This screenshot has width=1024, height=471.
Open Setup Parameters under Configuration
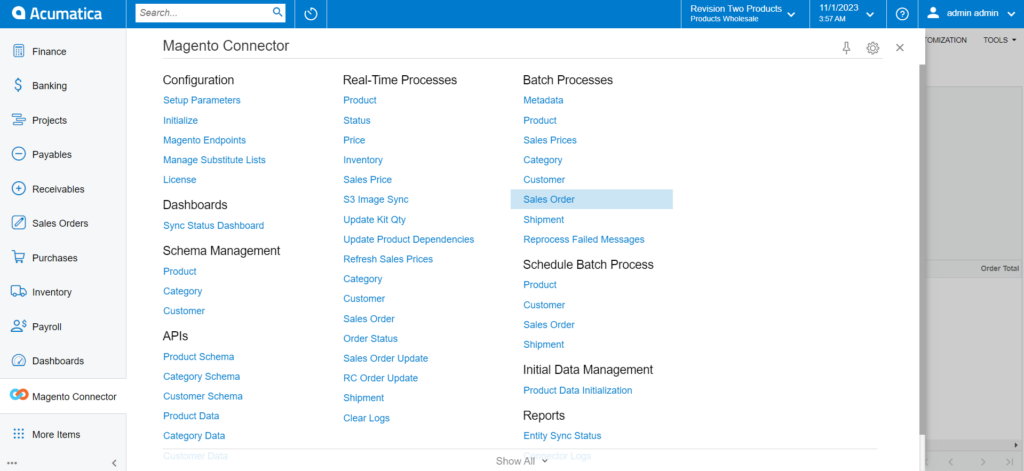coord(202,100)
